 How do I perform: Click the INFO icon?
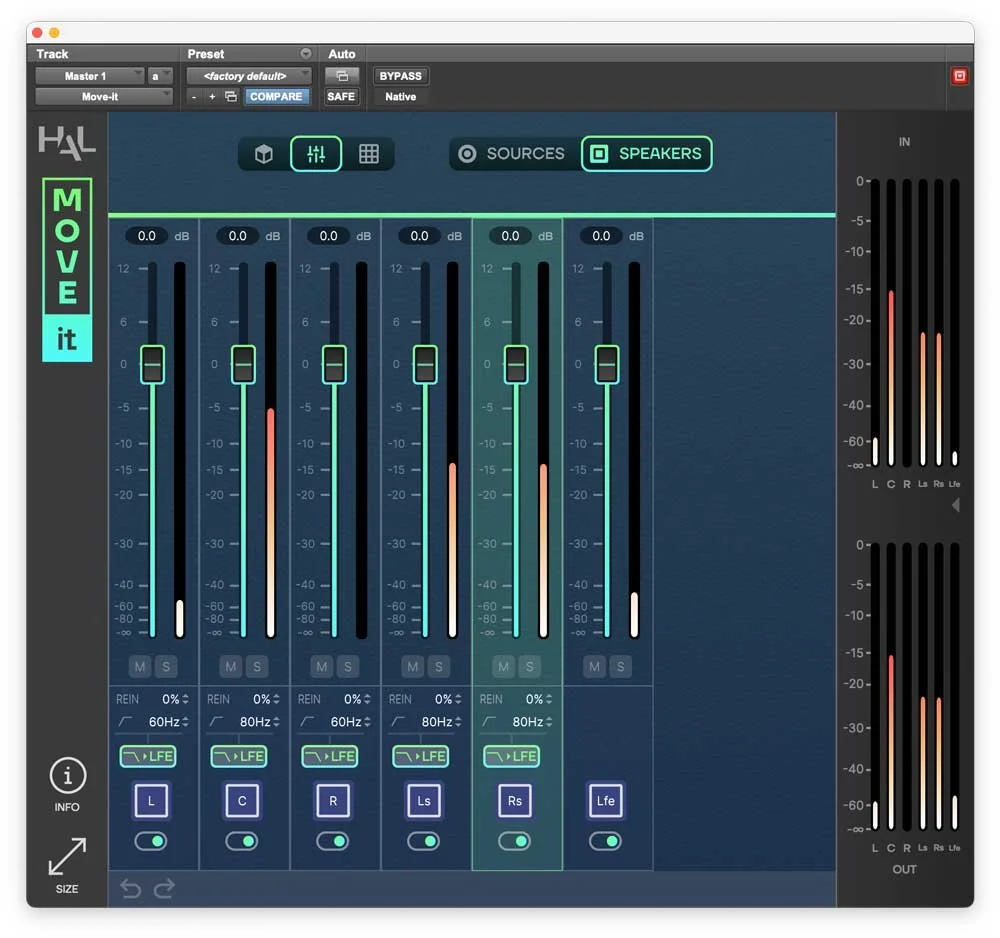(67, 776)
